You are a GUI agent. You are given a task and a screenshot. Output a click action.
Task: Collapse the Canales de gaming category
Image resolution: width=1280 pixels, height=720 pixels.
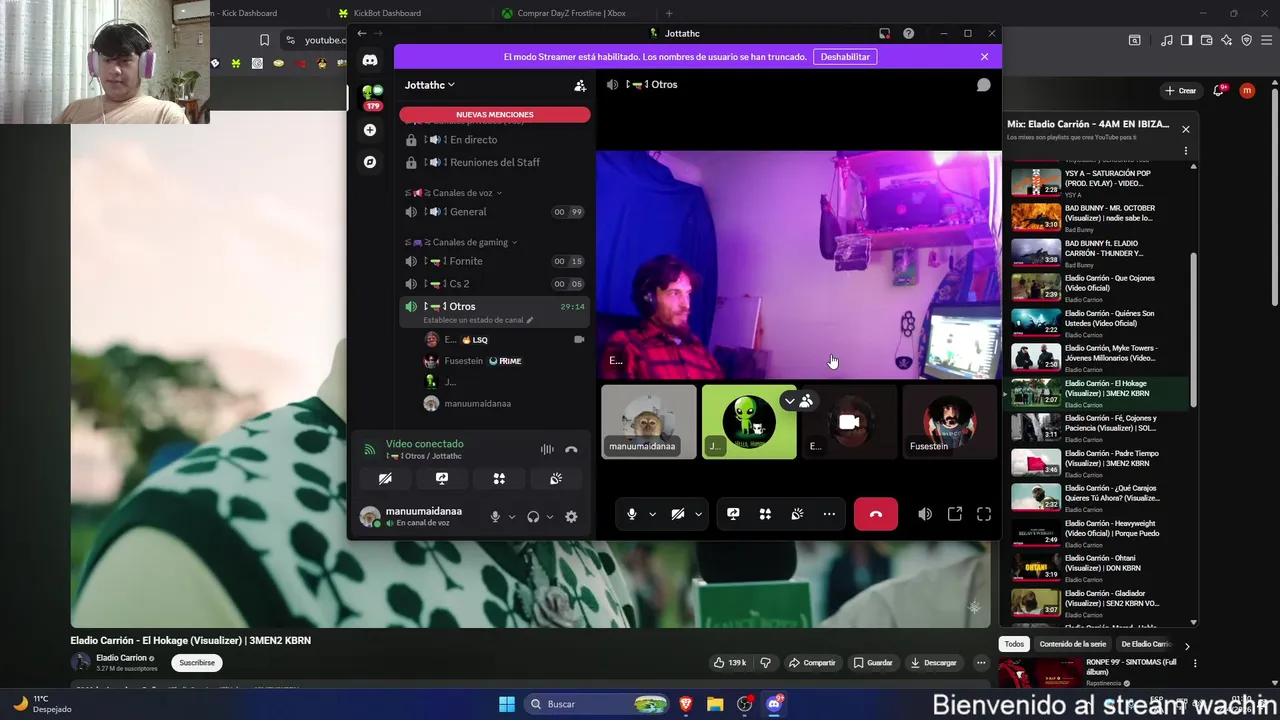point(461,242)
